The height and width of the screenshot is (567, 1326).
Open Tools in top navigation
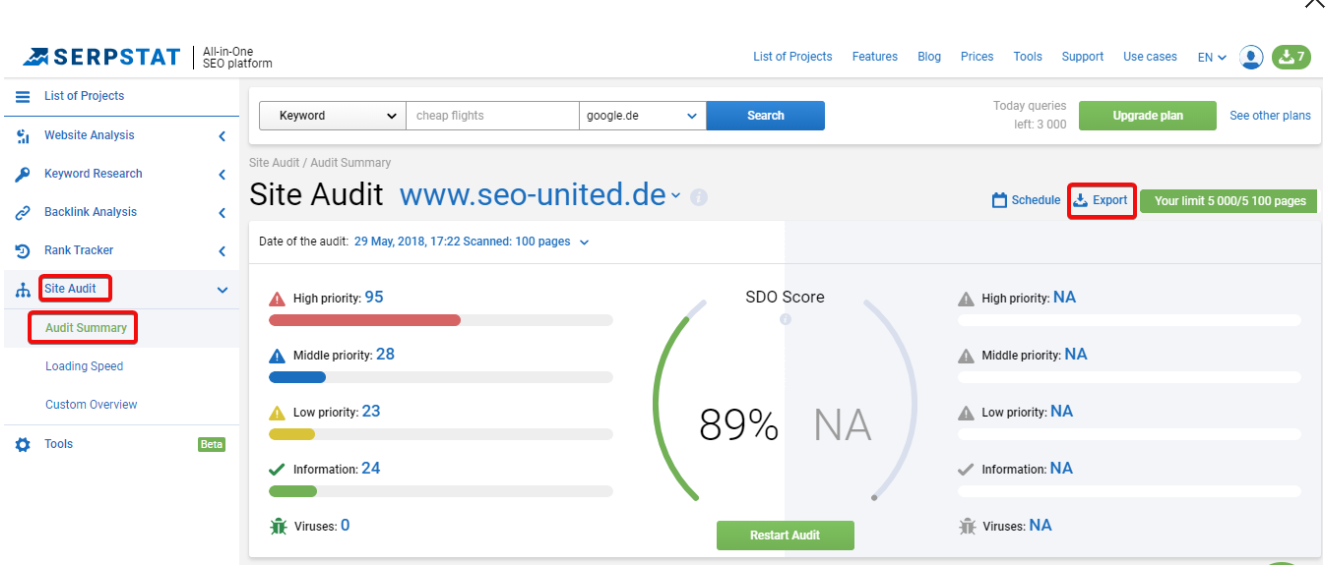pyautogui.click(x=1028, y=57)
